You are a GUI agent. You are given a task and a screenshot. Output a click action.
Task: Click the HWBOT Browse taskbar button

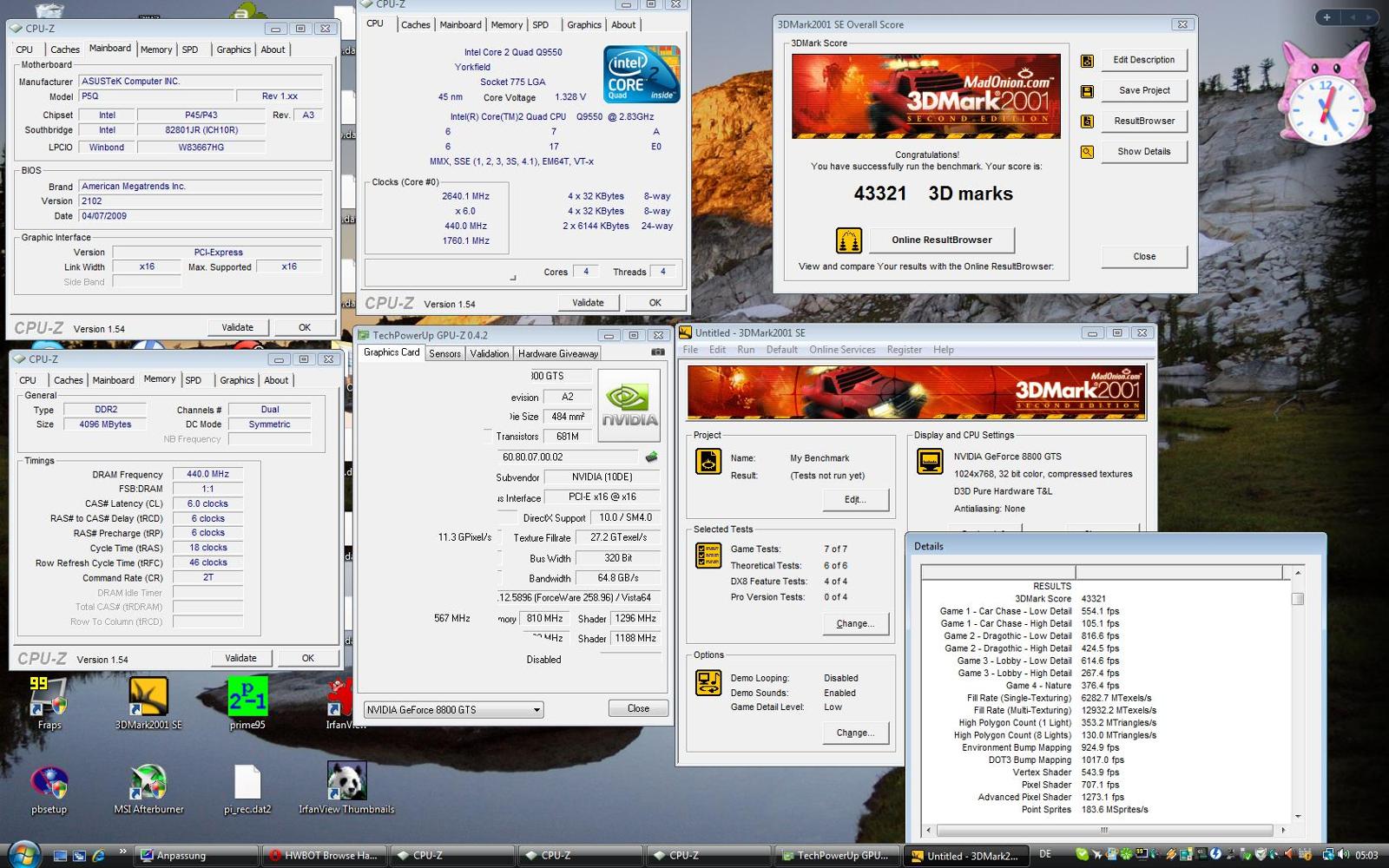325,855
